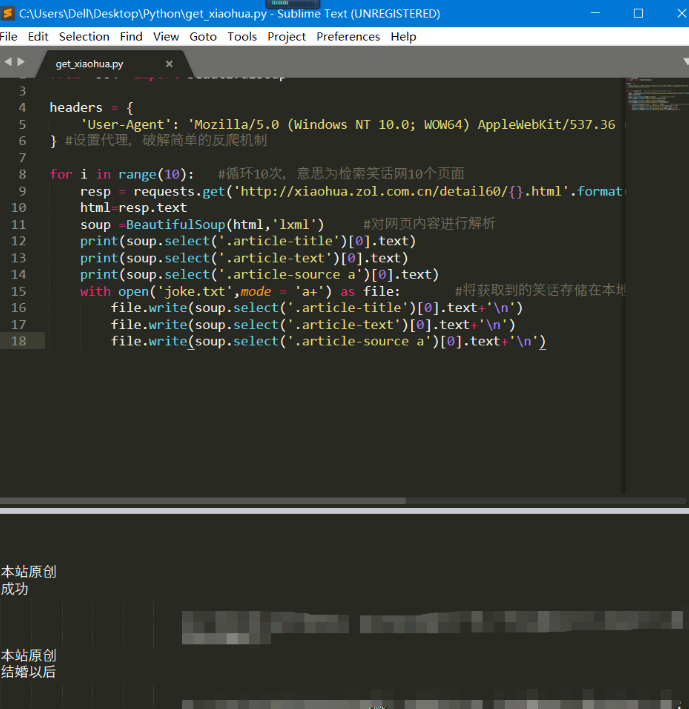Click the word 'headers' on line 4
689x709 pixels.
click(x=76, y=108)
